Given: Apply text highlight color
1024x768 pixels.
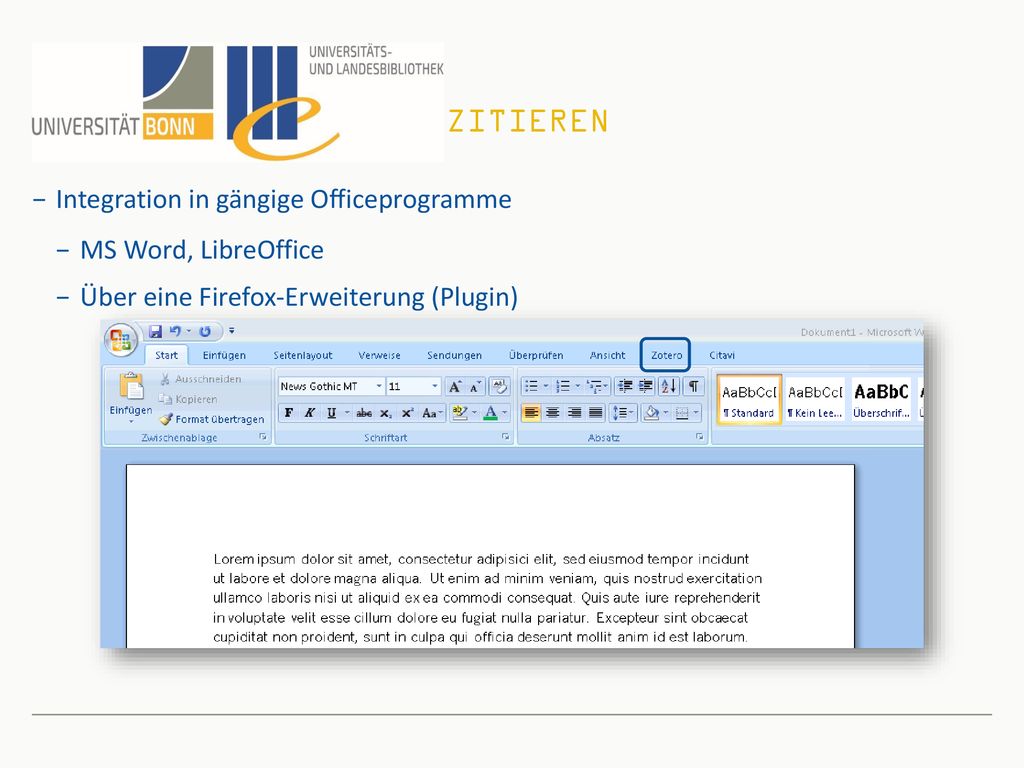Looking at the screenshot, I should point(460,413).
